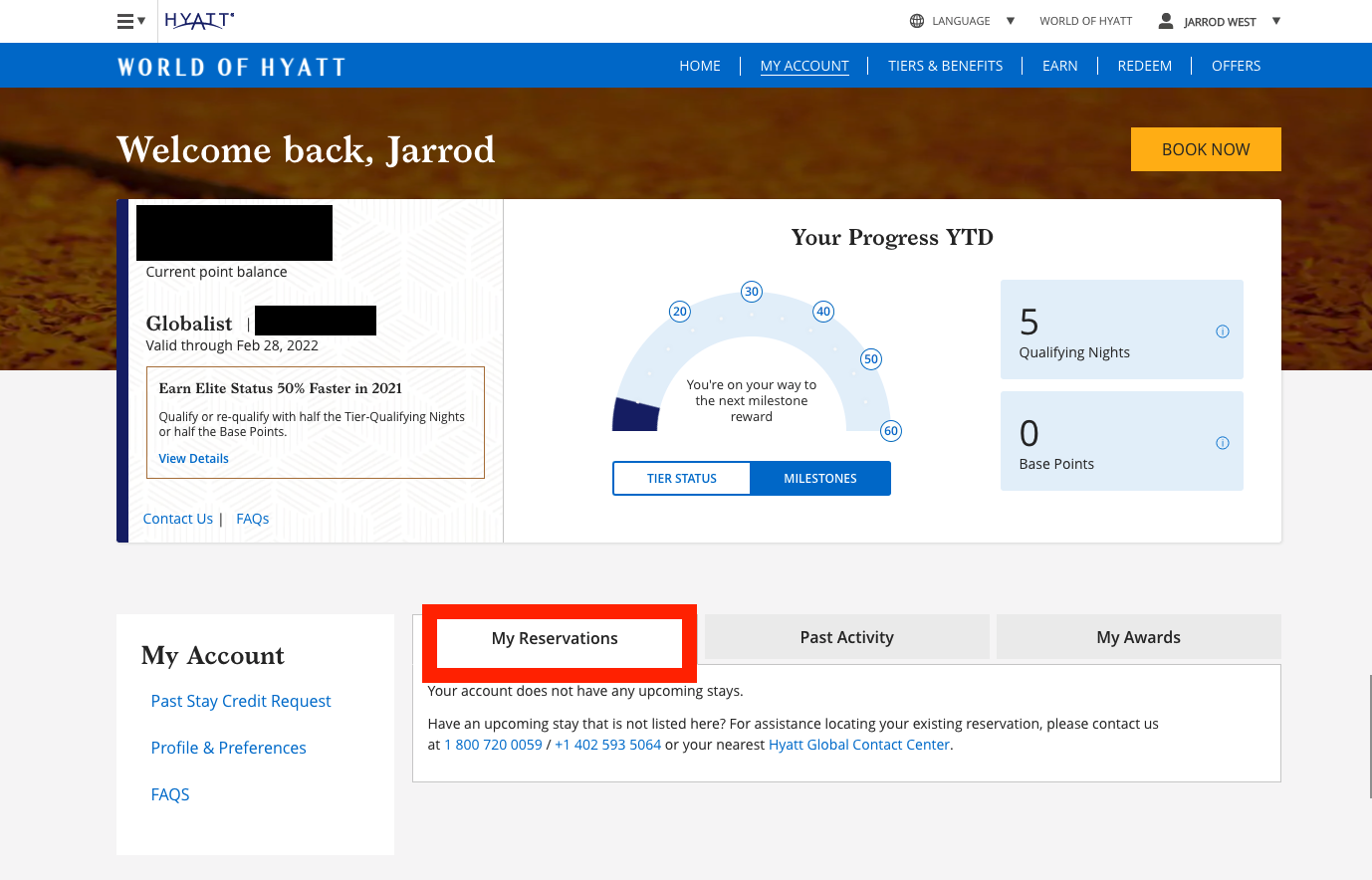Image resolution: width=1372 pixels, height=880 pixels.
Task: Click the milestone progress gauge
Action: pos(752,363)
